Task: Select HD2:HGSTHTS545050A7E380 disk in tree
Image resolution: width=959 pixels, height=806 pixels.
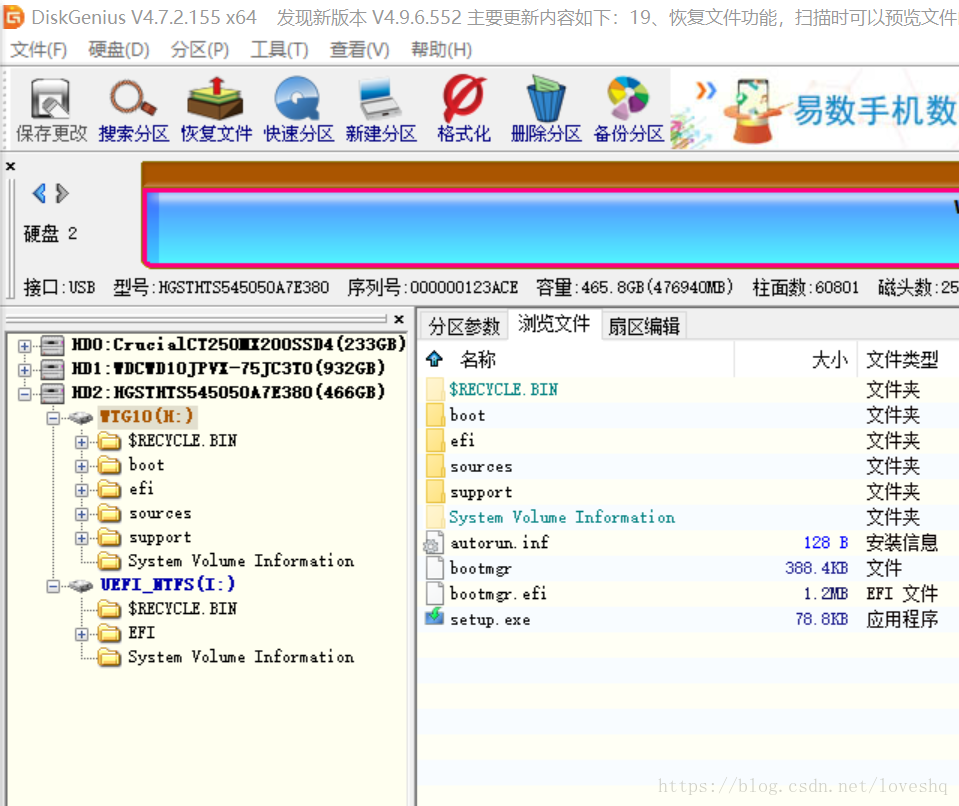Action: tap(228, 392)
